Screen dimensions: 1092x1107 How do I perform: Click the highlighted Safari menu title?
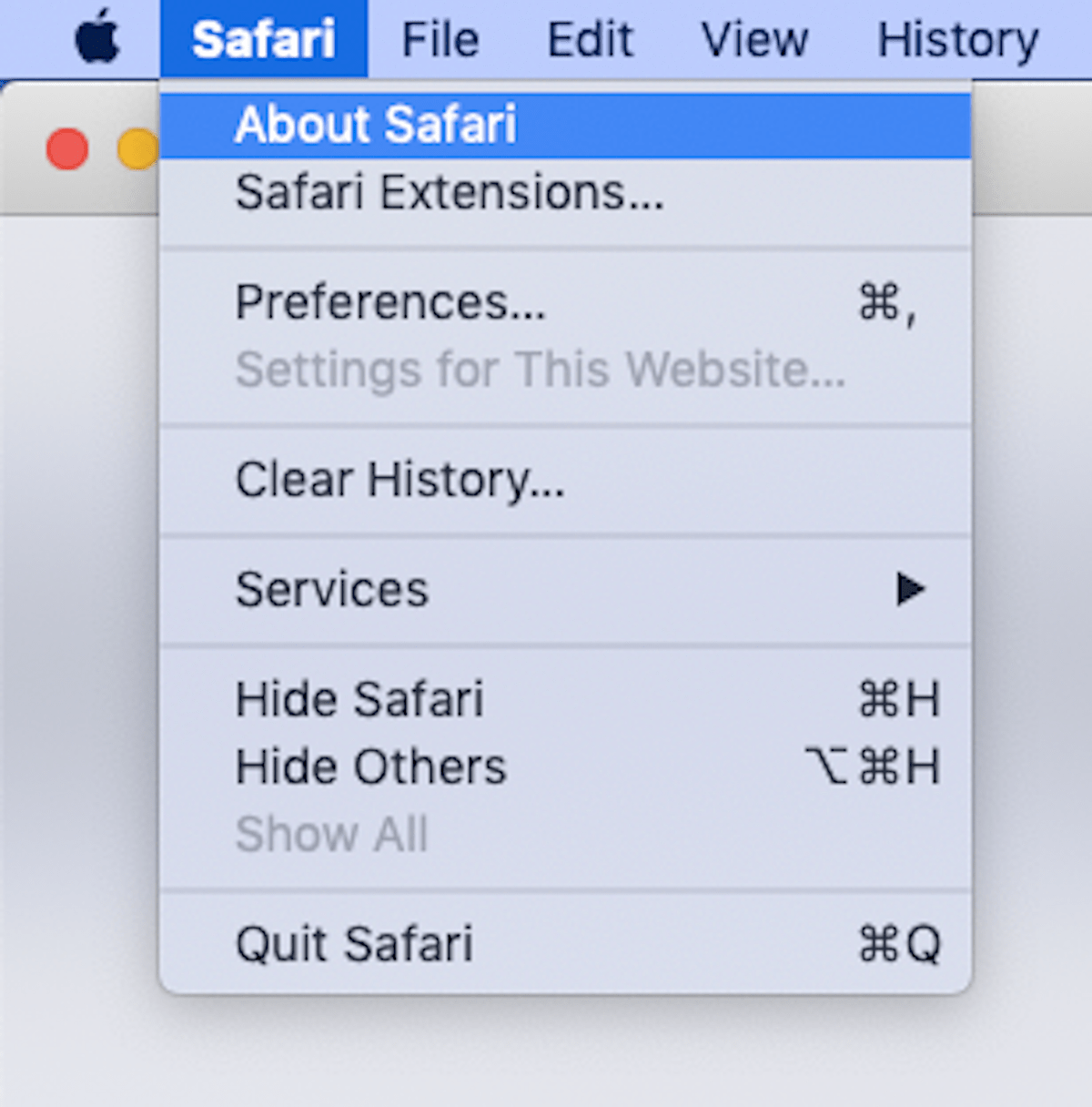[x=265, y=38]
